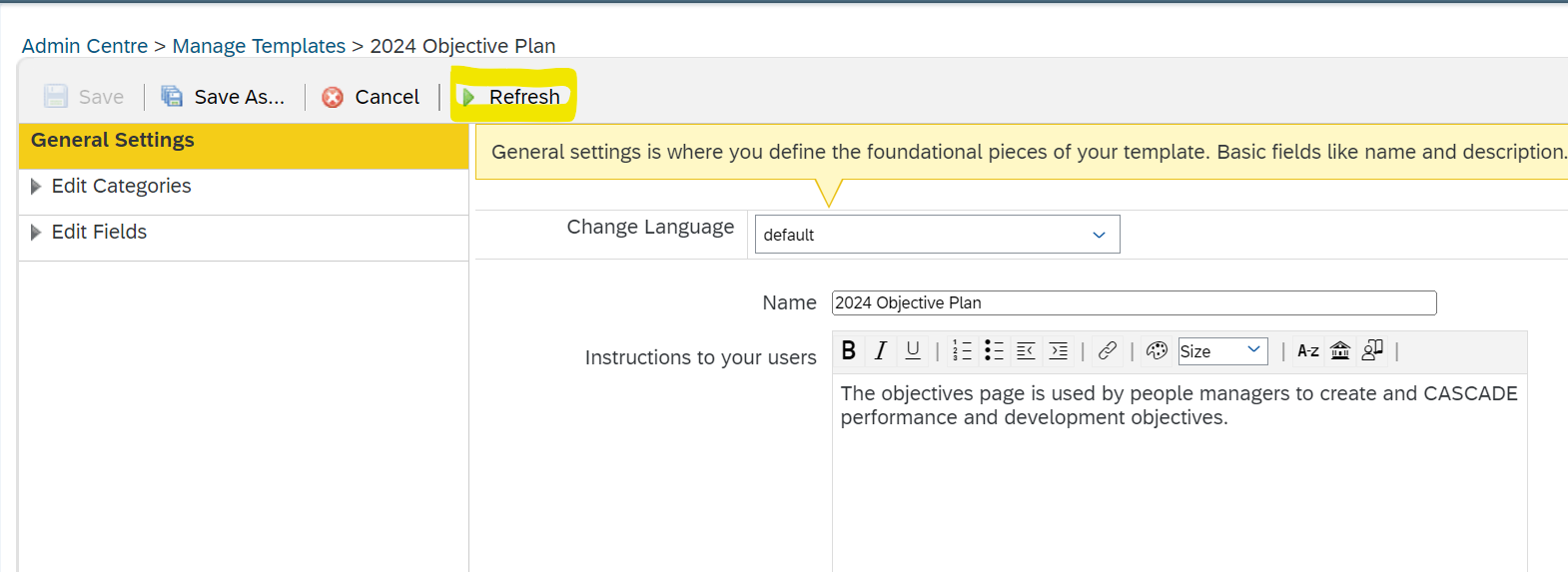Viewport: 1568px width, 572px height.
Task: Click the A-Z spell check icon
Action: coord(1308,350)
